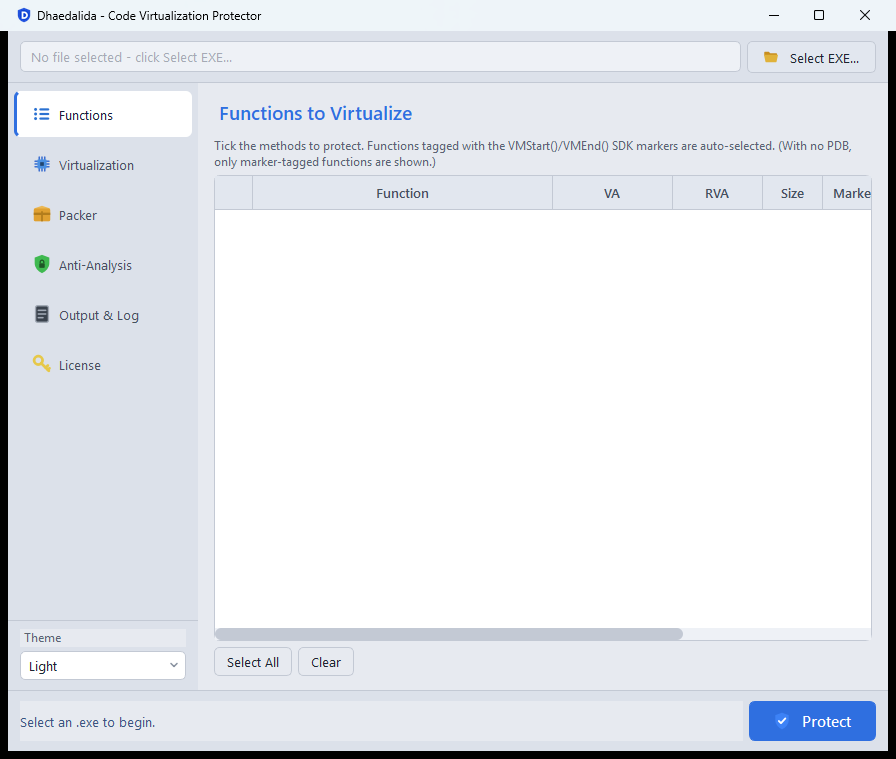Click the Output & Log document icon
Image resolution: width=896 pixels, height=759 pixels.
tap(42, 314)
